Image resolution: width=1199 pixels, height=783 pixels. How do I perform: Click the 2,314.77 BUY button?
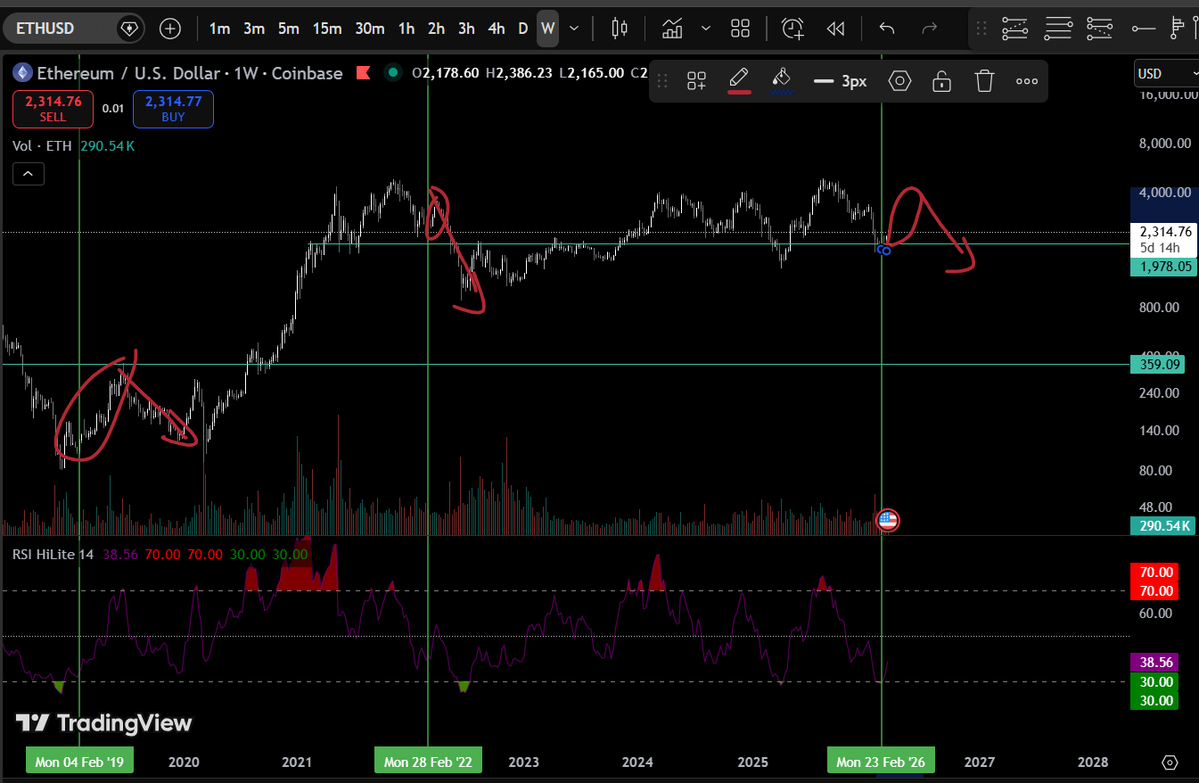point(174,109)
